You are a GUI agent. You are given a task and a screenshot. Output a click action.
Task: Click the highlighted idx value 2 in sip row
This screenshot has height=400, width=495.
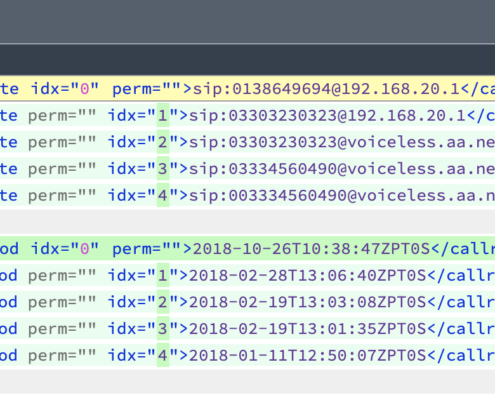163,142
